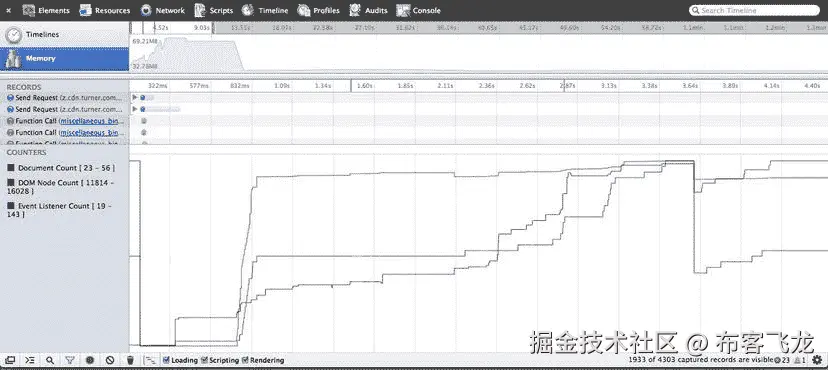Uncheck the Loading filter checkbox

point(166,360)
